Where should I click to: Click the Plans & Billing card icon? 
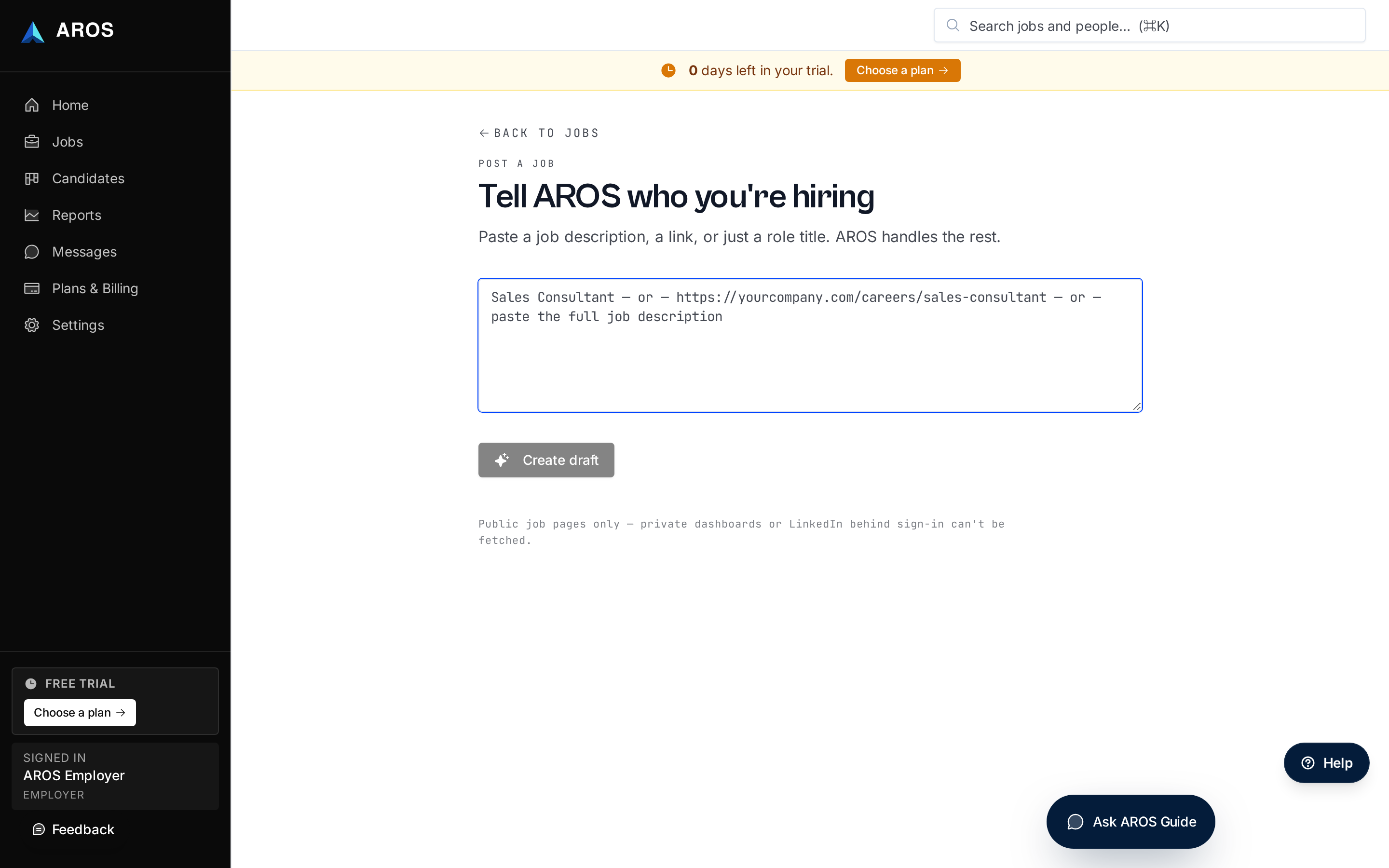click(x=31, y=289)
